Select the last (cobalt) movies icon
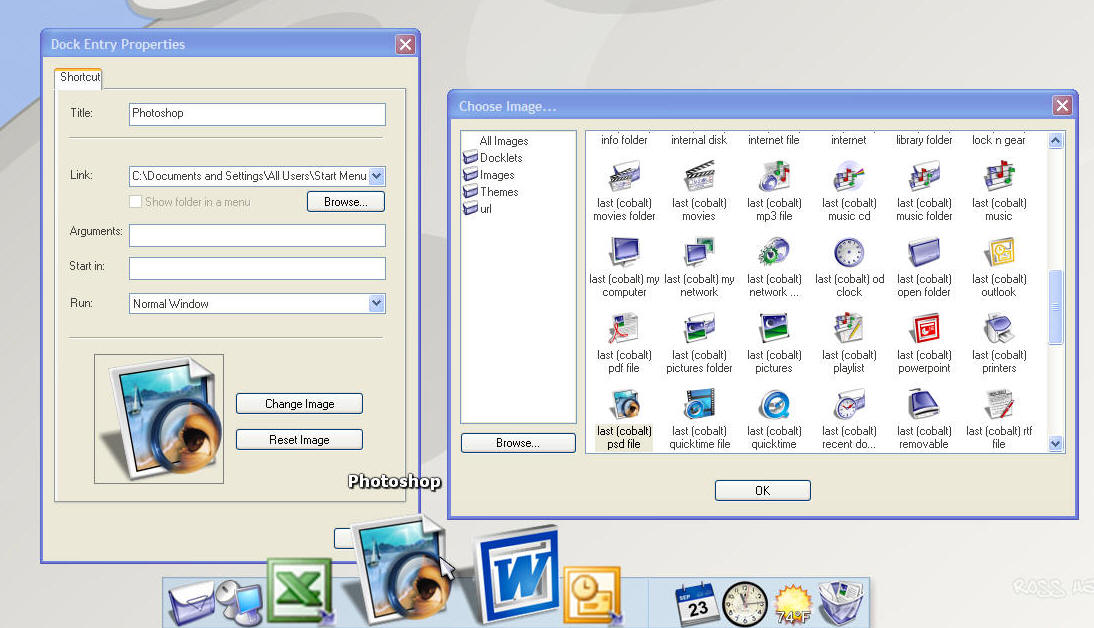Screen dimensions: 1094x628 [699, 176]
